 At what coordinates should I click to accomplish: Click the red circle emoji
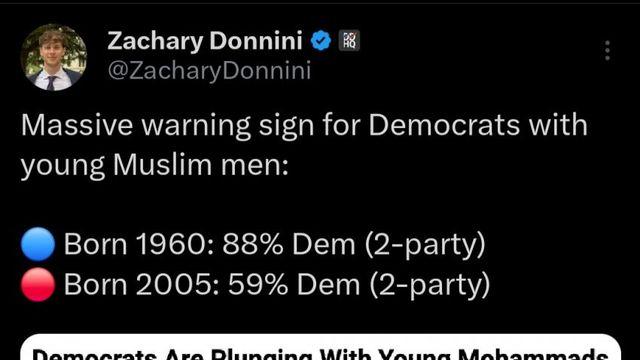(38, 284)
